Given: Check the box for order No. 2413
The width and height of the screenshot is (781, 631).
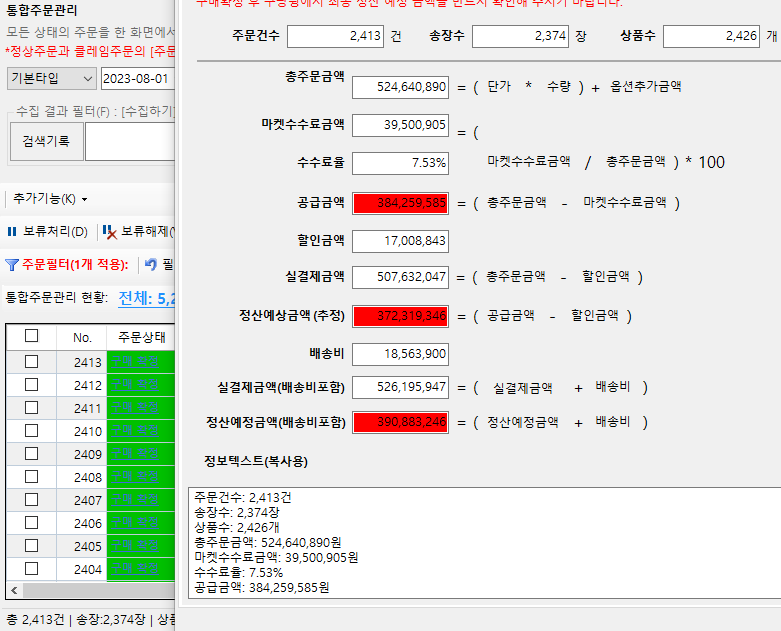Looking at the screenshot, I should tap(32, 362).
